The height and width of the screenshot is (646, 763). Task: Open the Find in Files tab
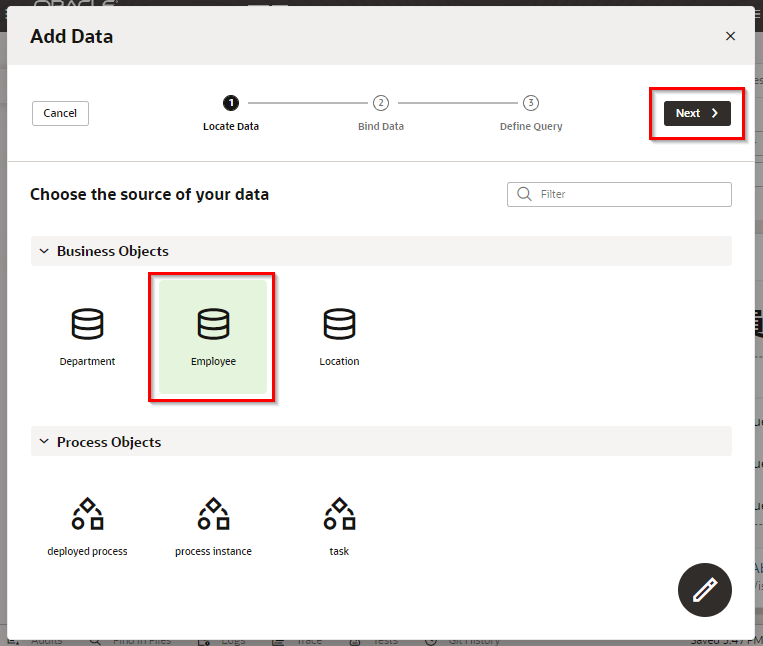[142, 641]
